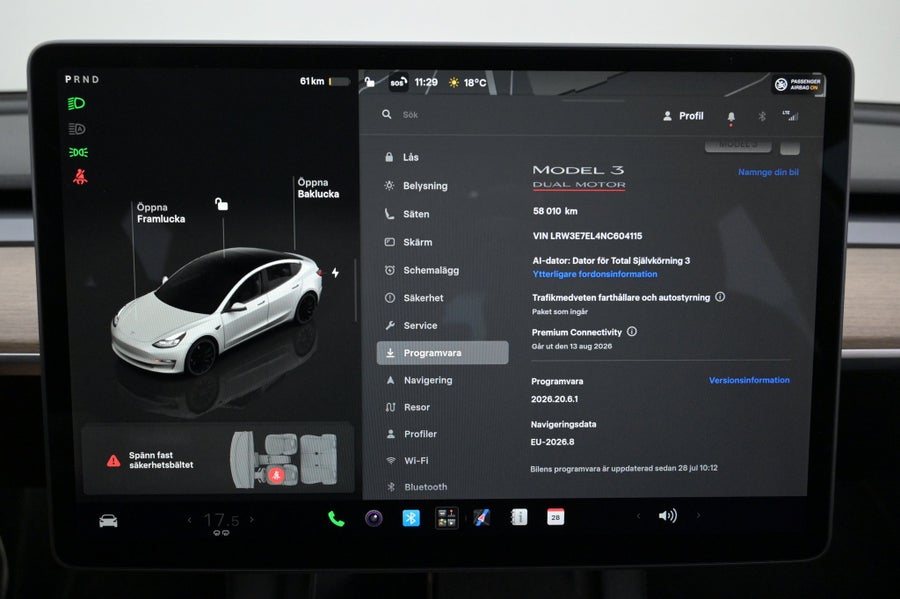This screenshot has height=599, width=900.
Task: Tap the auto high beam indicator icon
Action: [77, 129]
